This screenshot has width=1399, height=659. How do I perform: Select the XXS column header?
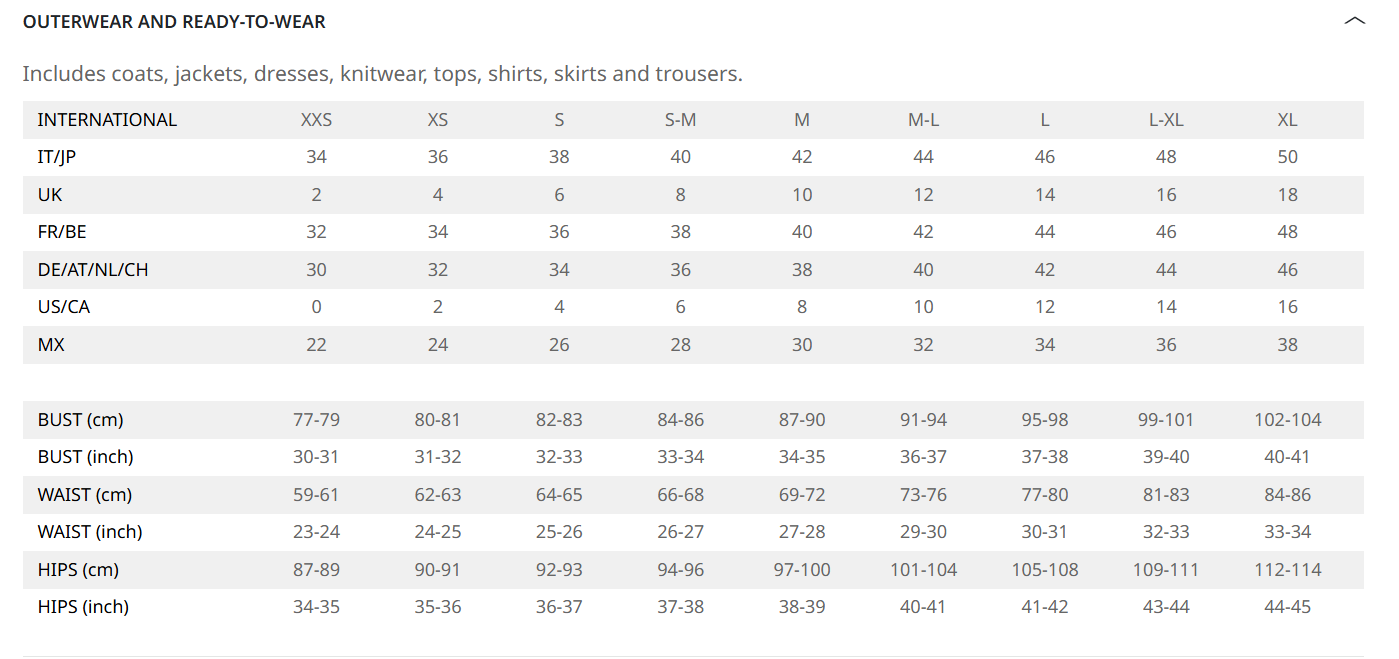(316, 120)
